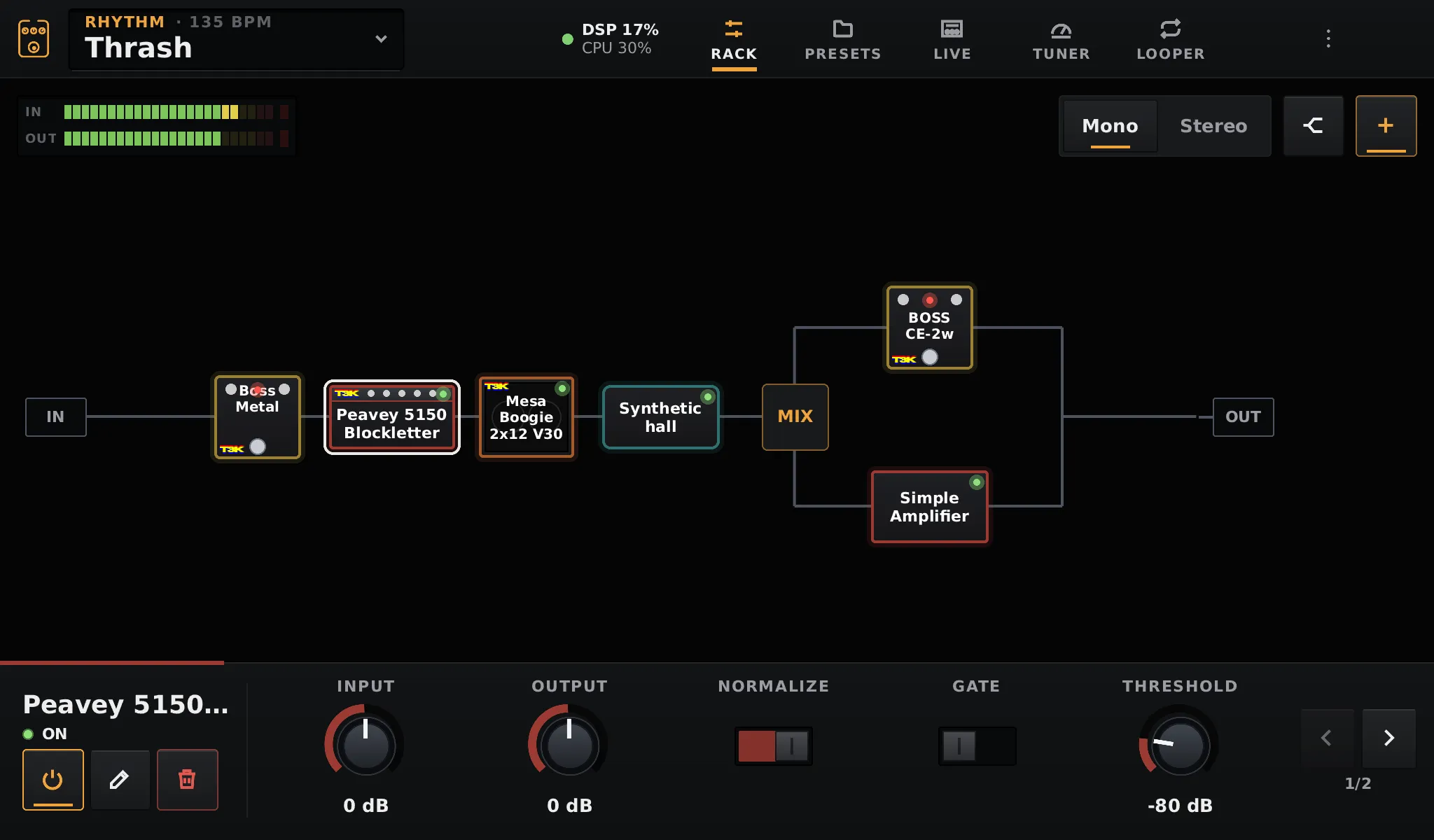
Task: Click the 135 BPM tempo label
Action: pyautogui.click(x=230, y=22)
